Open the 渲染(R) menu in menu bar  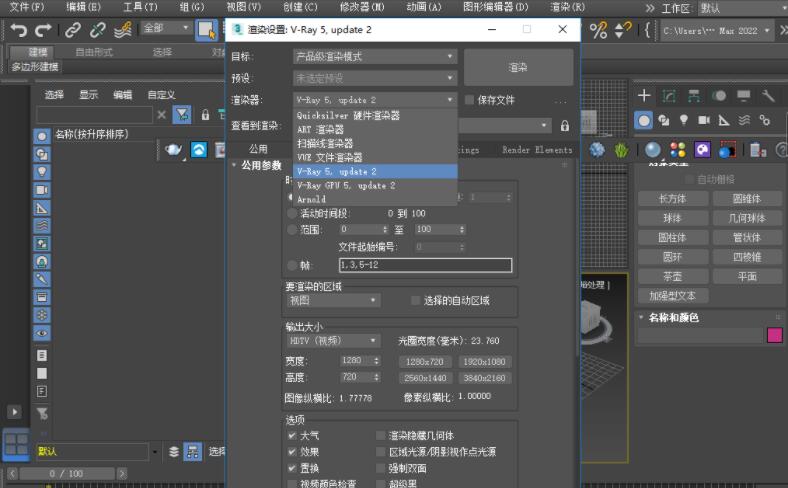[567, 7]
